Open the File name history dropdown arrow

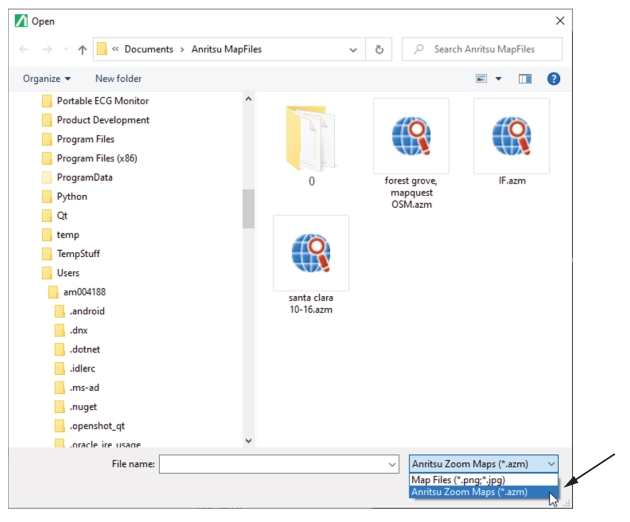392,464
